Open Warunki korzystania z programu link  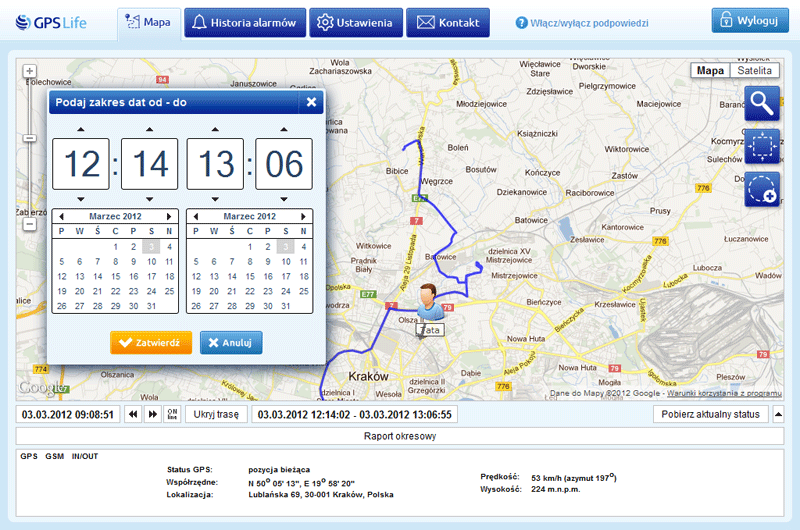coord(724,393)
